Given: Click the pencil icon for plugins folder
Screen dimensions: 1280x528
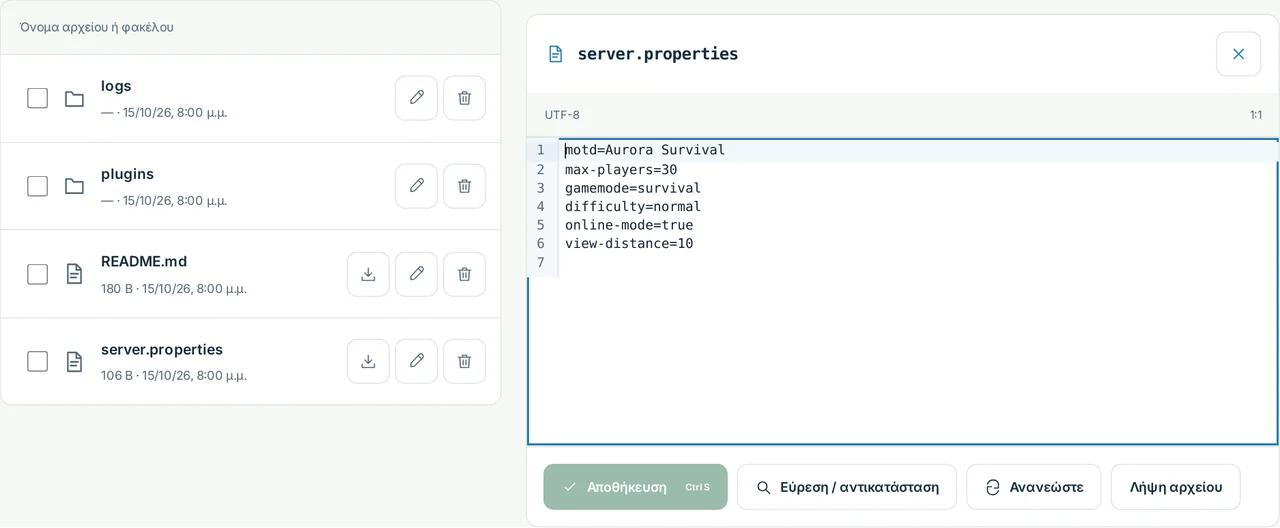Looking at the screenshot, I should coord(416,186).
